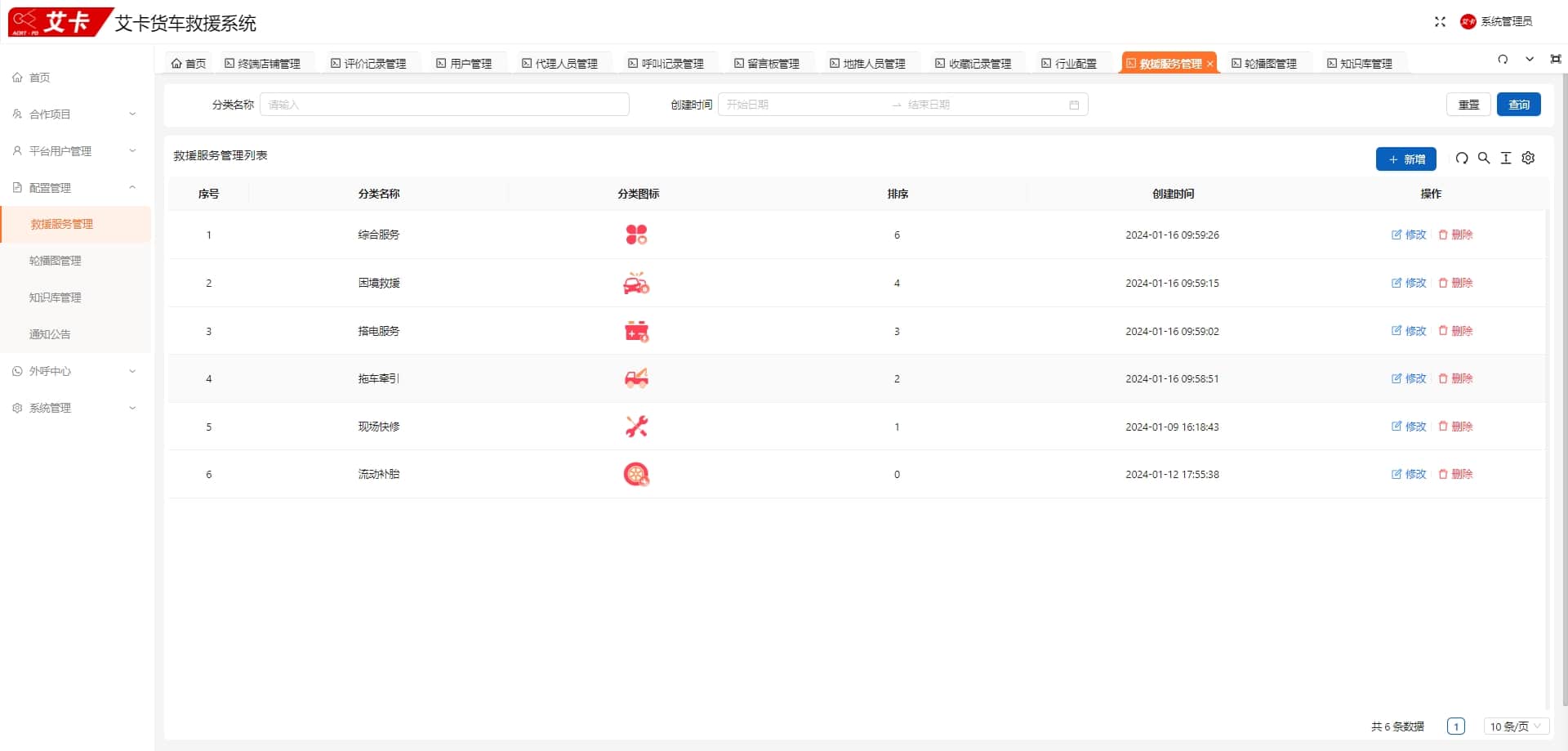This screenshot has height=751, width=1568.
Task: Switch to the 首页 tab
Action: [189, 63]
